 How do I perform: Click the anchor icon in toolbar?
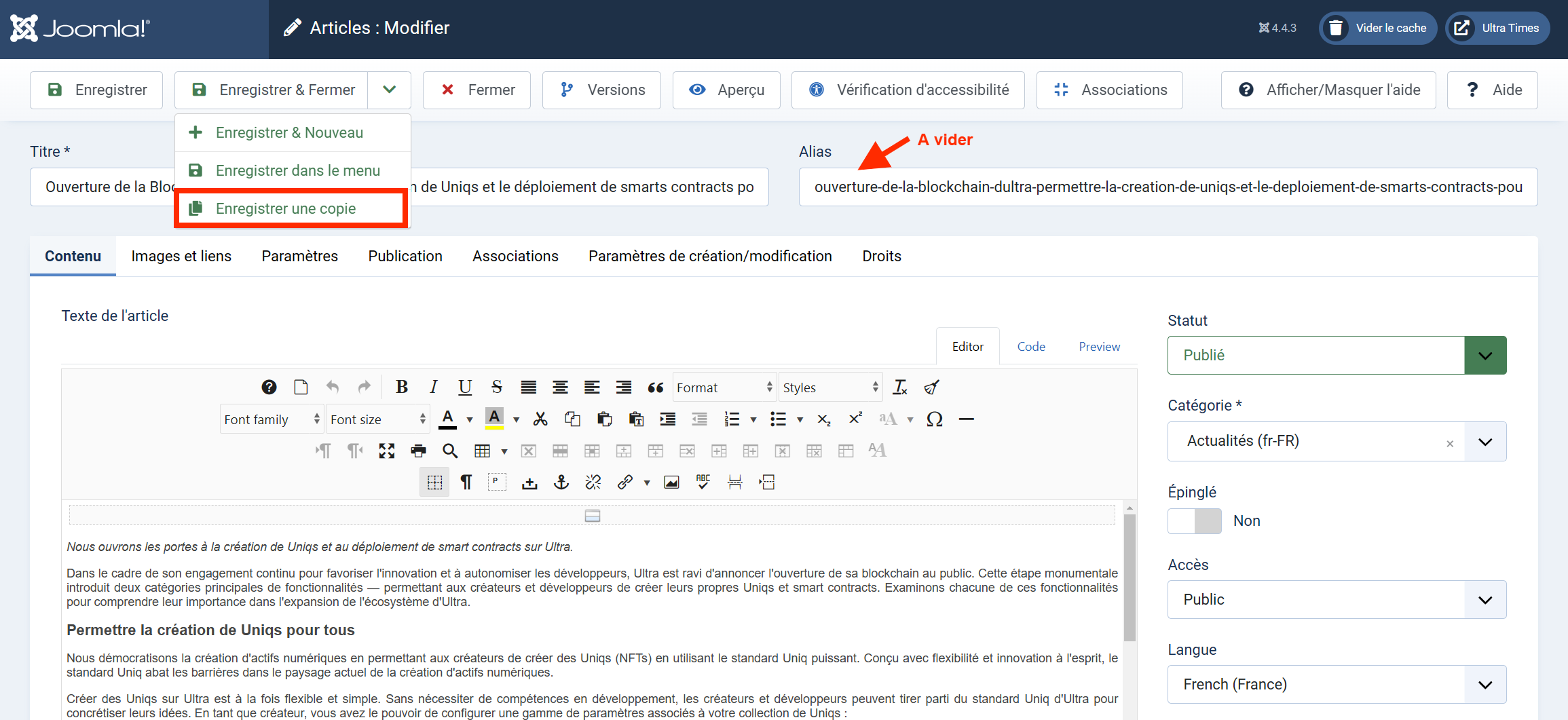tap(561, 482)
